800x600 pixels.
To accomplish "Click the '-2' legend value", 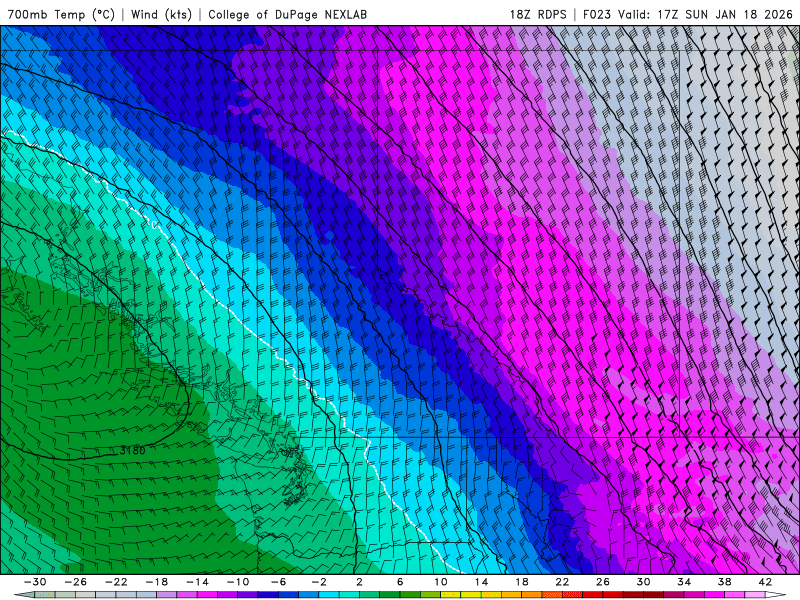I will click(x=319, y=582).
